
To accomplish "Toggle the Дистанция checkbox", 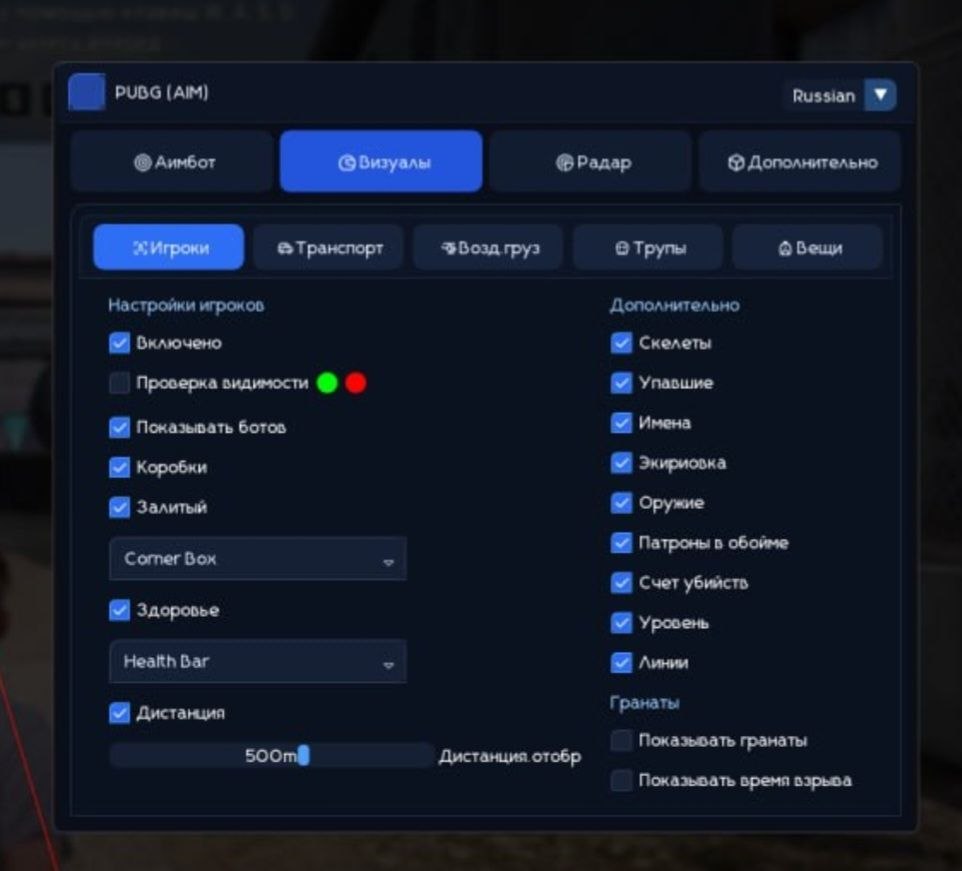I will pos(120,713).
